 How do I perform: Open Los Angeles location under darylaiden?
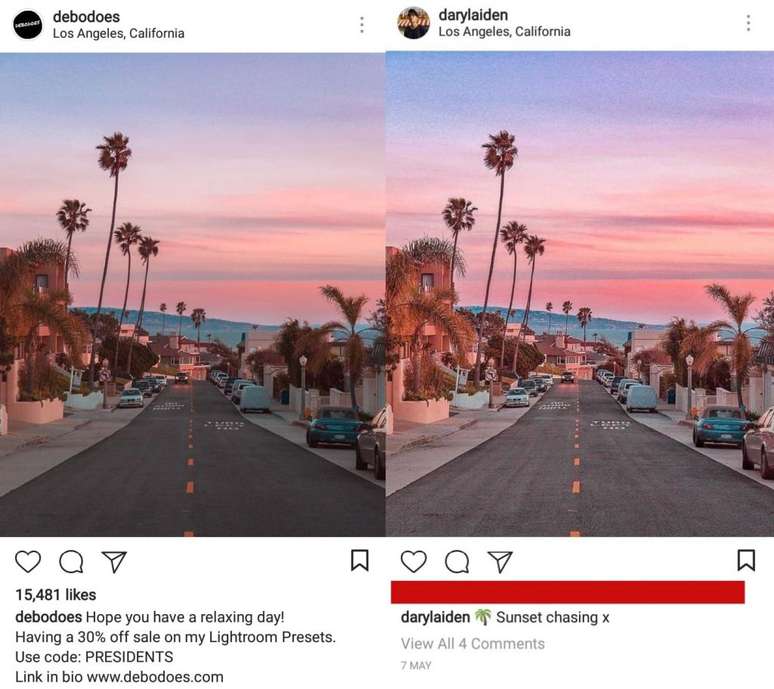coord(504,32)
